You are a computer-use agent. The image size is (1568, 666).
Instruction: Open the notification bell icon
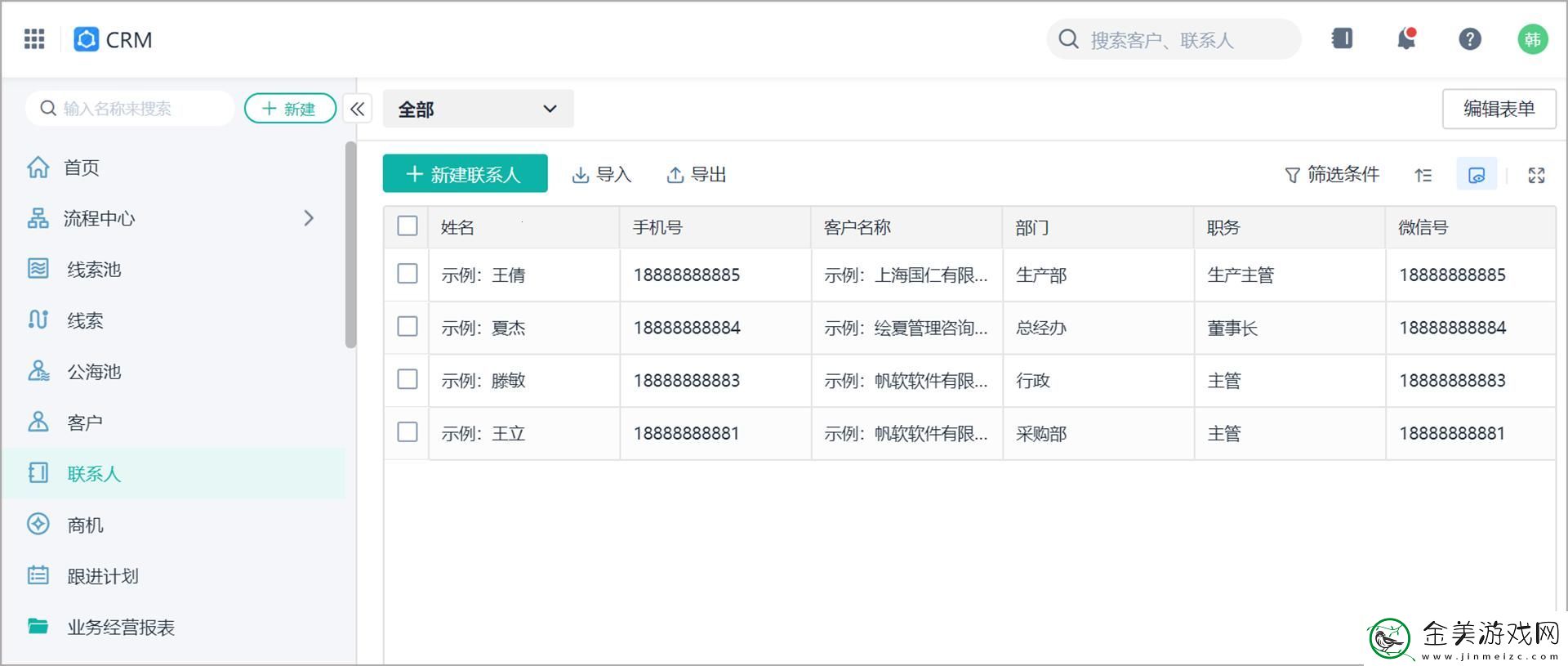tap(1406, 38)
